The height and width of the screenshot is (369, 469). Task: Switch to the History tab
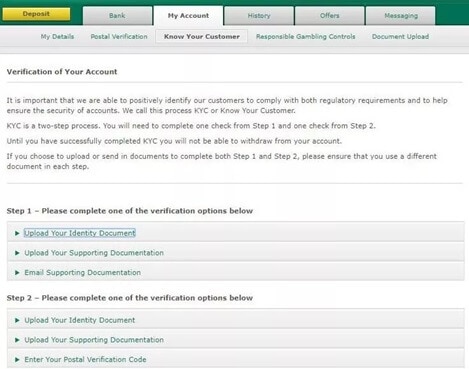click(x=259, y=16)
